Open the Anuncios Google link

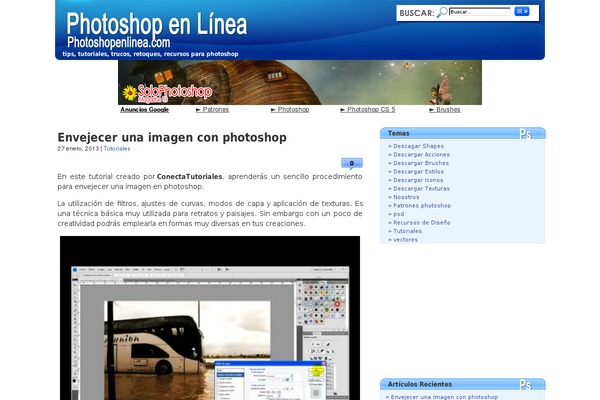click(x=145, y=110)
